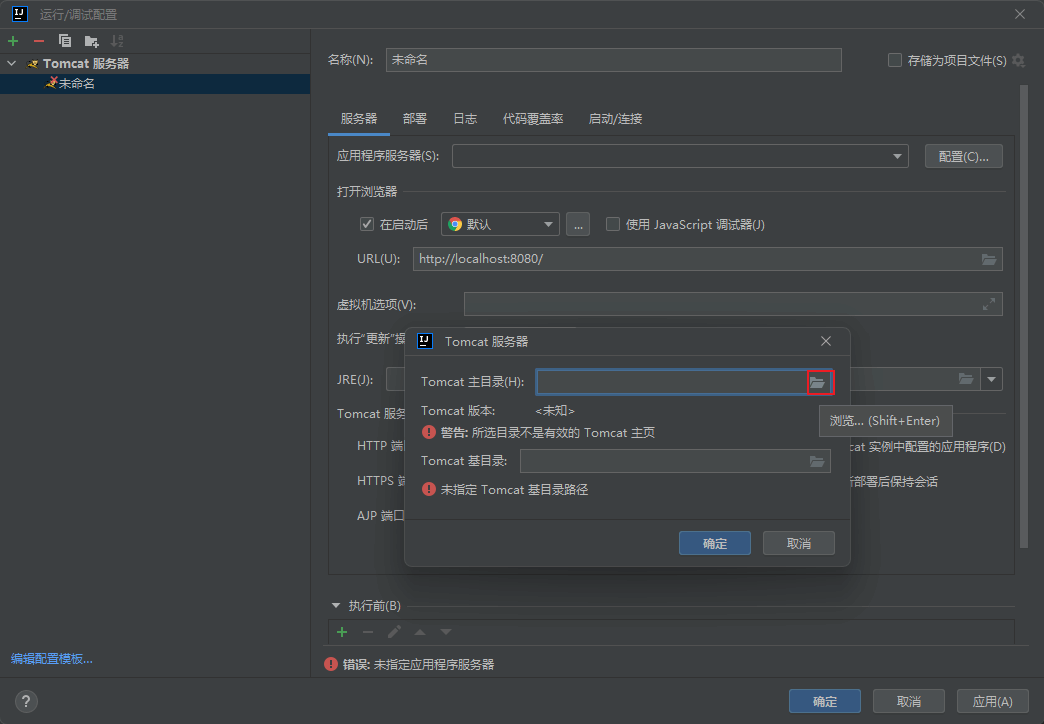Image resolution: width=1044 pixels, height=724 pixels.
Task: Click the folder icon in the URL field
Action: pyautogui.click(x=989, y=259)
